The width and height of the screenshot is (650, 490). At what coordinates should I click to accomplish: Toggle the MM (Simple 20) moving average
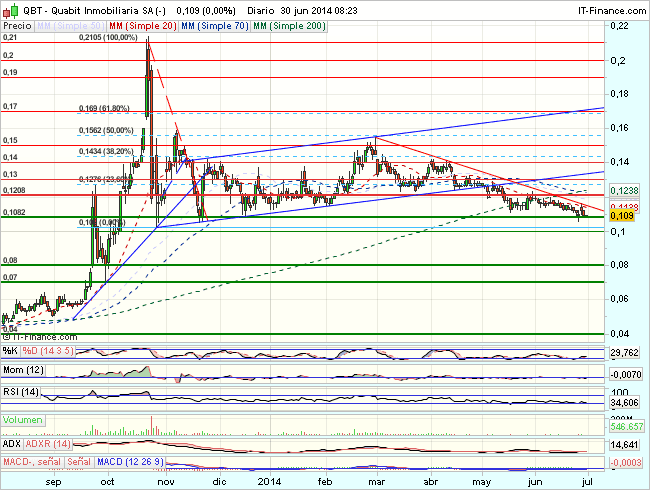tap(135, 22)
